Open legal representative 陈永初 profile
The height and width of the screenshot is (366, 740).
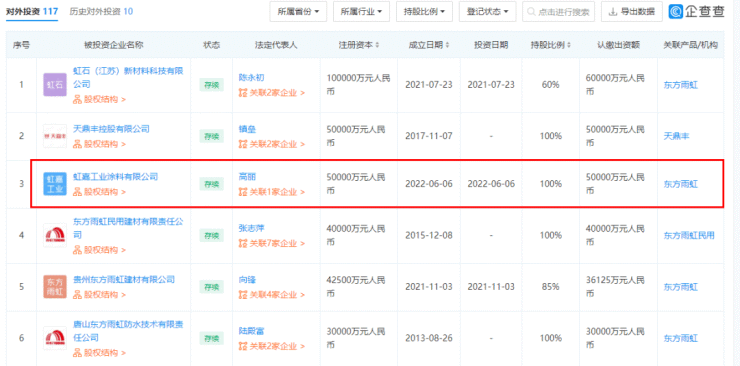[x=252, y=78]
